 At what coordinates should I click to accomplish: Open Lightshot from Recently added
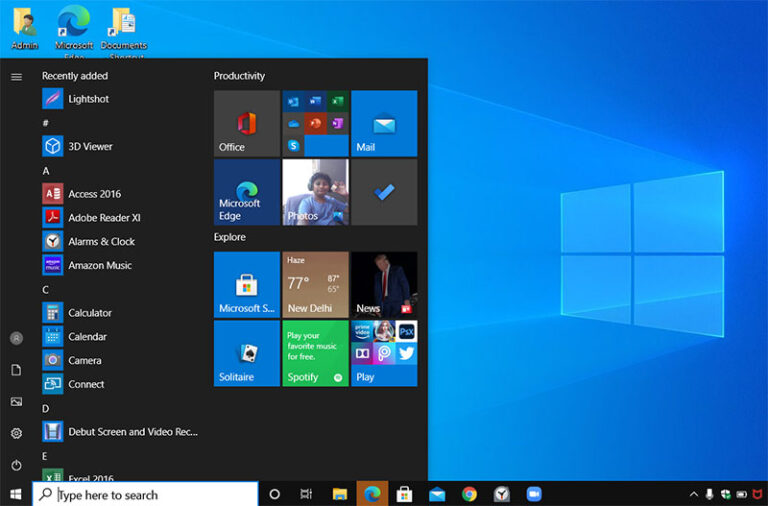88,99
